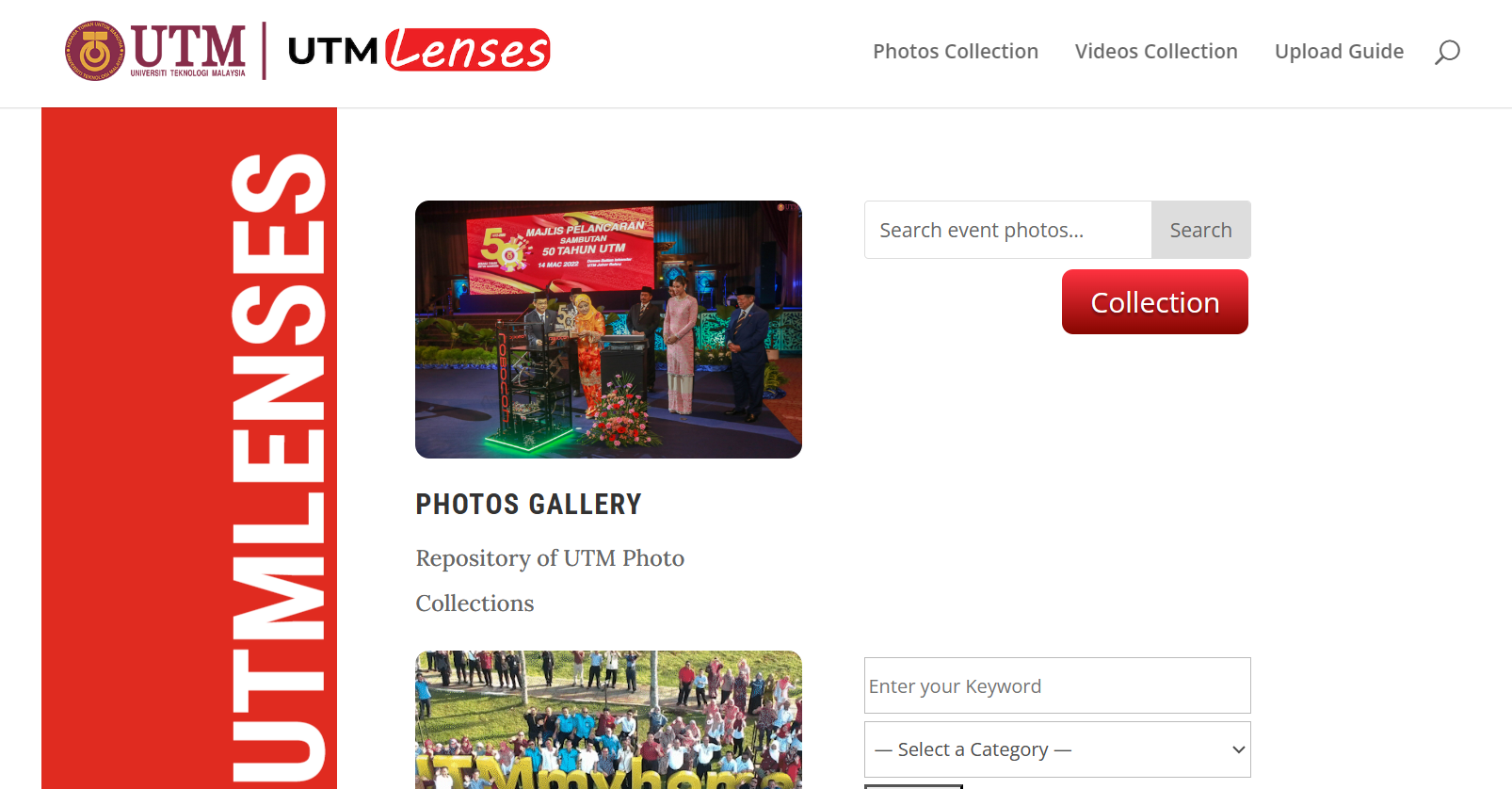Click the UTM Lenses red logo

pyautogui.click(x=419, y=50)
